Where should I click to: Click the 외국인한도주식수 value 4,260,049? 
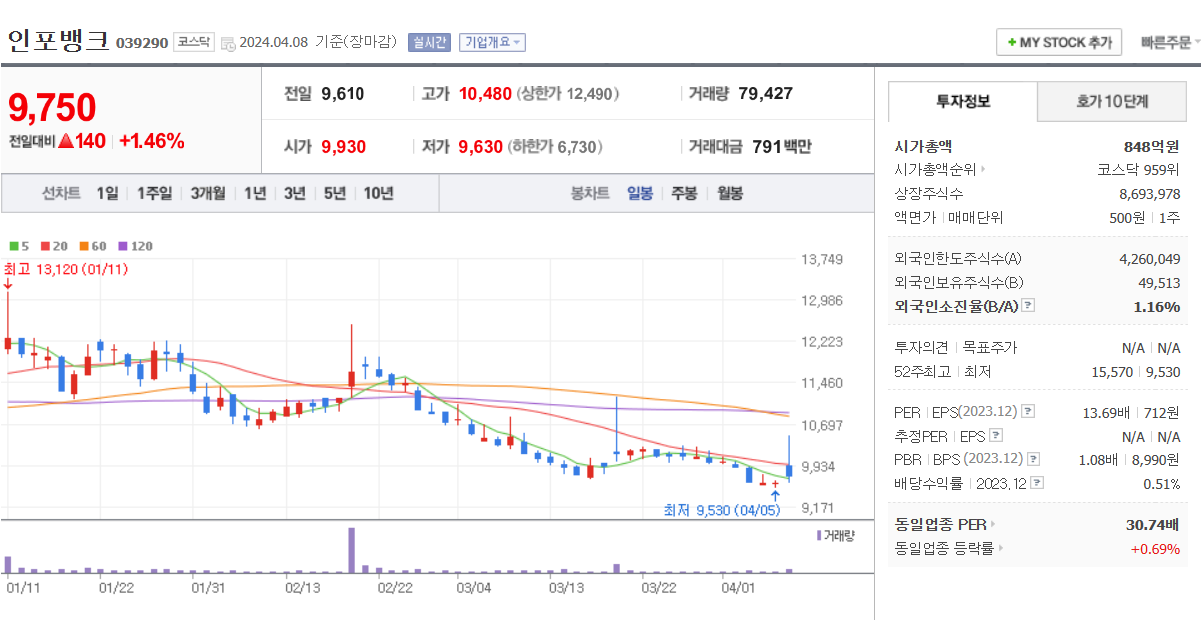tap(1150, 259)
